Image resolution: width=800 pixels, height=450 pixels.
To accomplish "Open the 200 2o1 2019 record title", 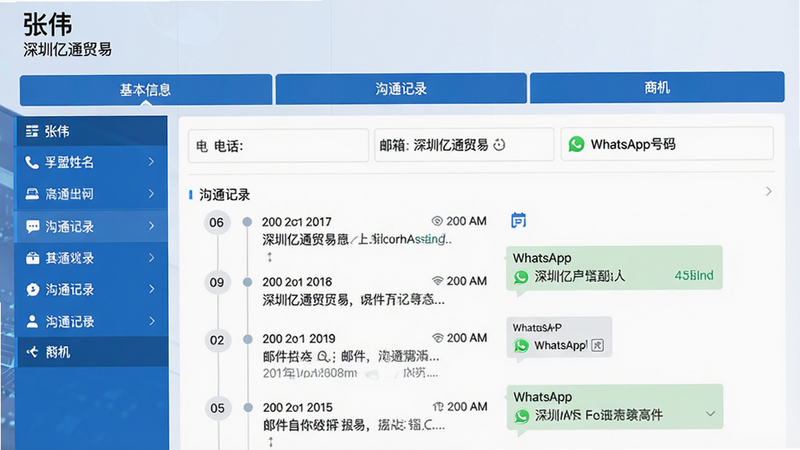I will click(x=299, y=339).
